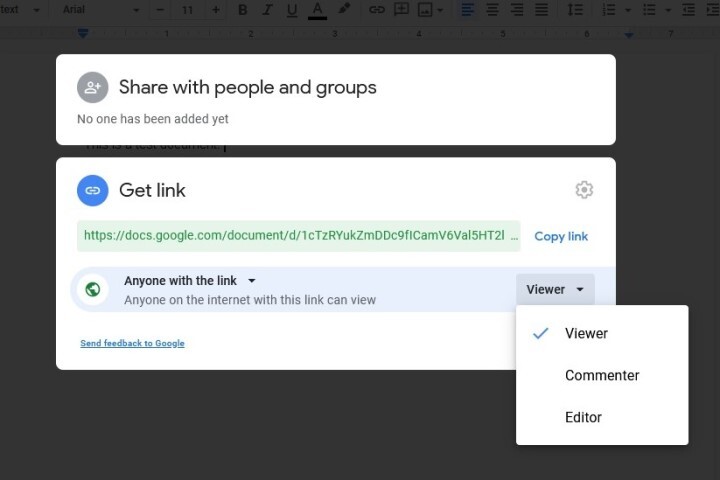Click the add people icon
Image resolution: width=720 pixels, height=480 pixels.
pos(93,87)
